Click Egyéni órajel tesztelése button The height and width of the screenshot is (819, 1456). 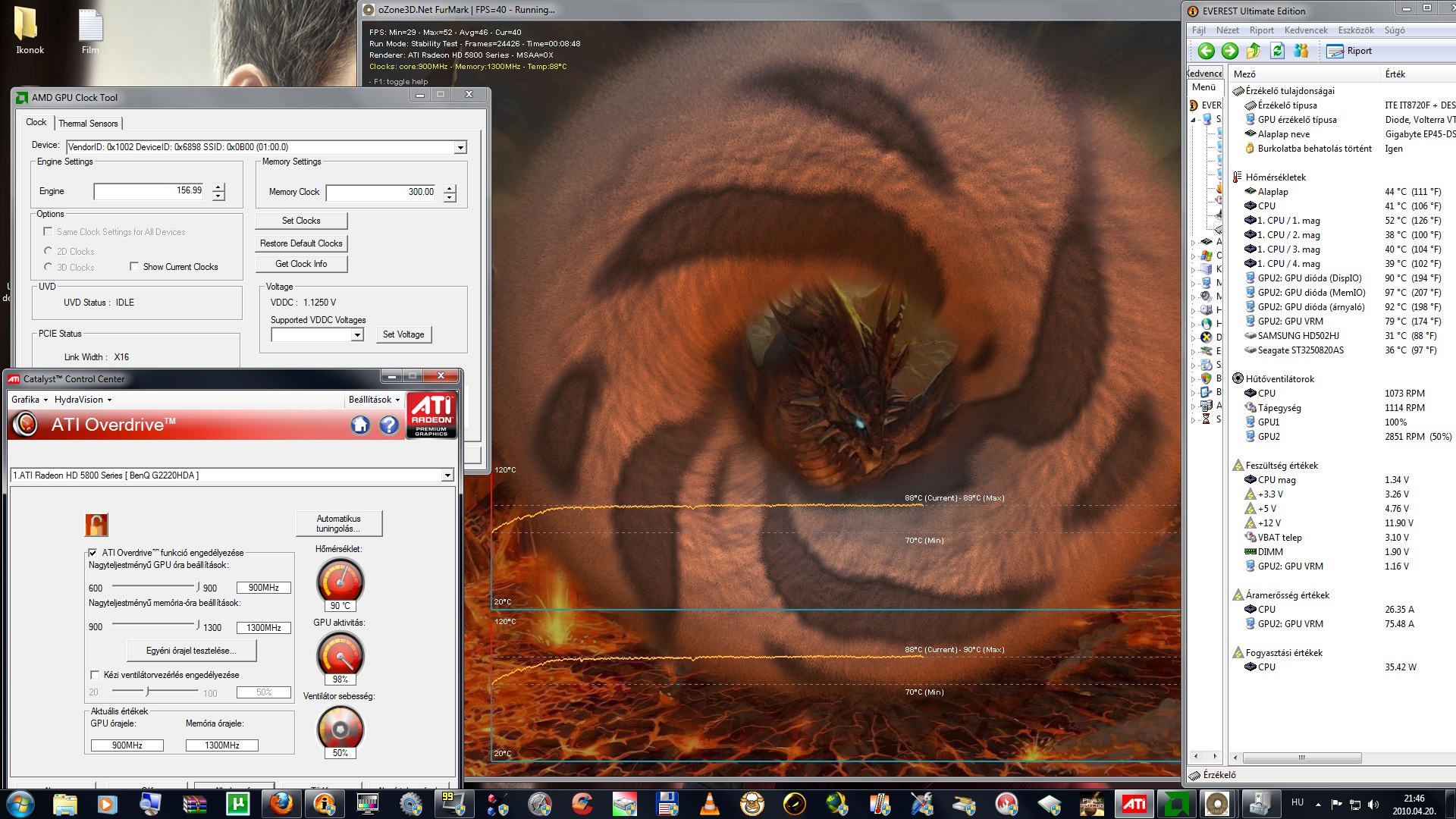click(x=191, y=651)
